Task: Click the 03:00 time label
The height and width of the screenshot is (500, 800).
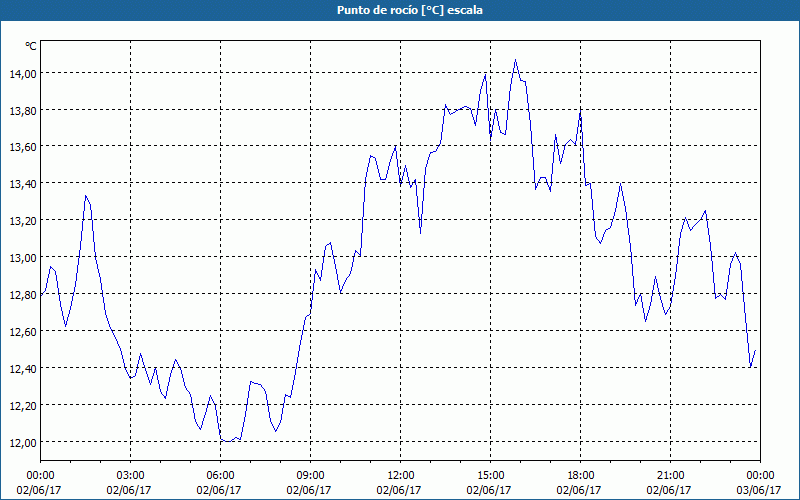Action: (x=131, y=476)
